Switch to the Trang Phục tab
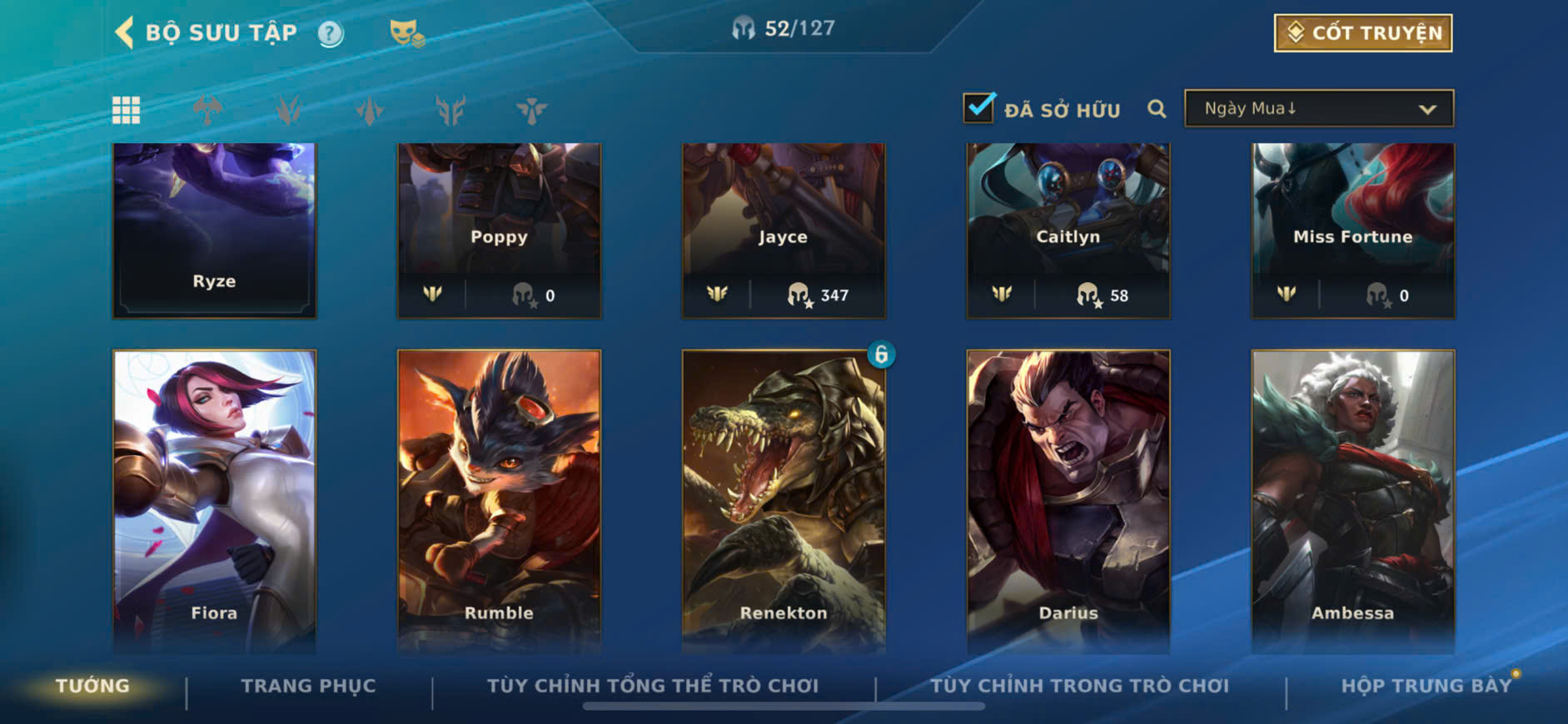1568x724 pixels. 309,686
